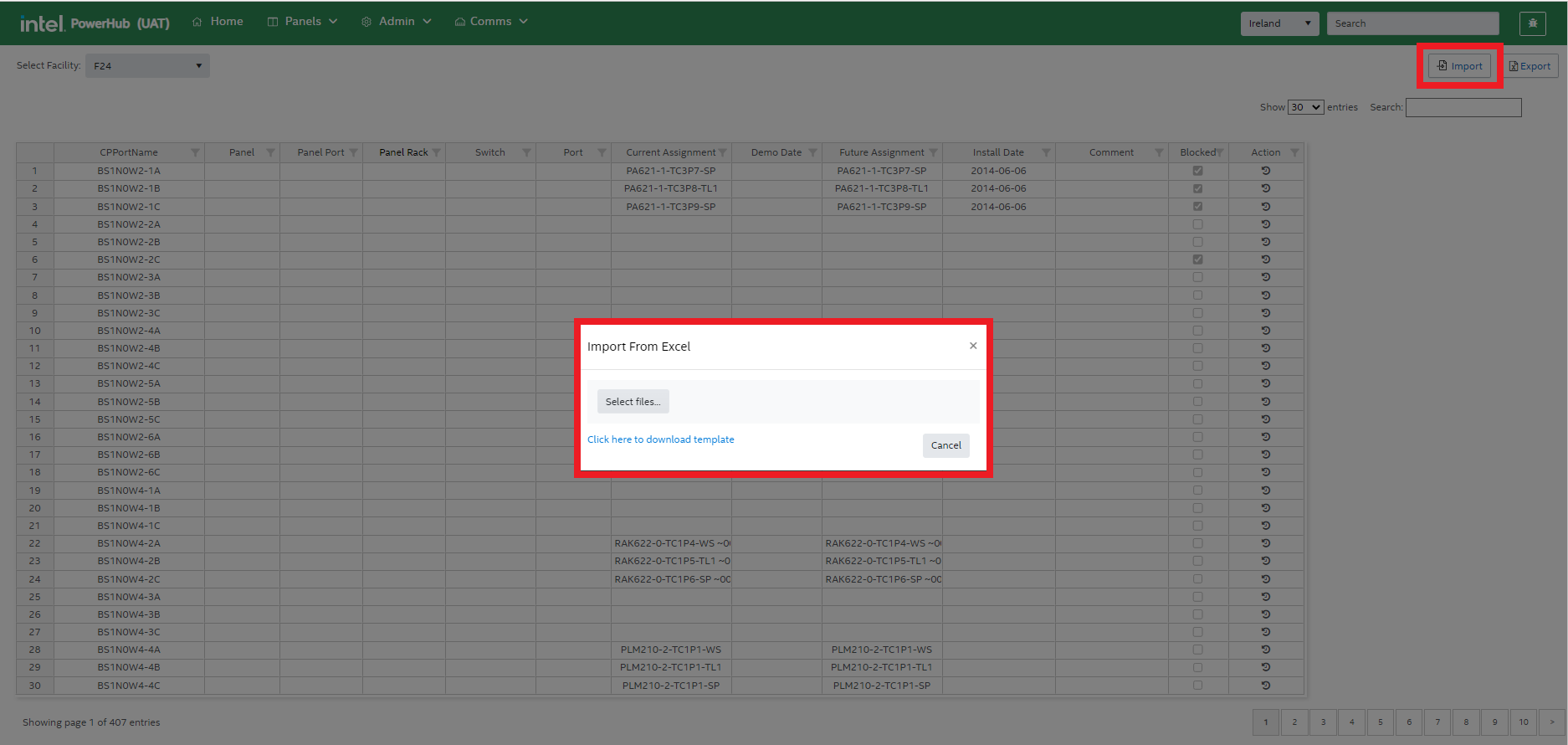Image resolution: width=1568 pixels, height=745 pixels.
Task: Toggle Blocked checkbox for row 1
Action: pyautogui.click(x=1197, y=171)
